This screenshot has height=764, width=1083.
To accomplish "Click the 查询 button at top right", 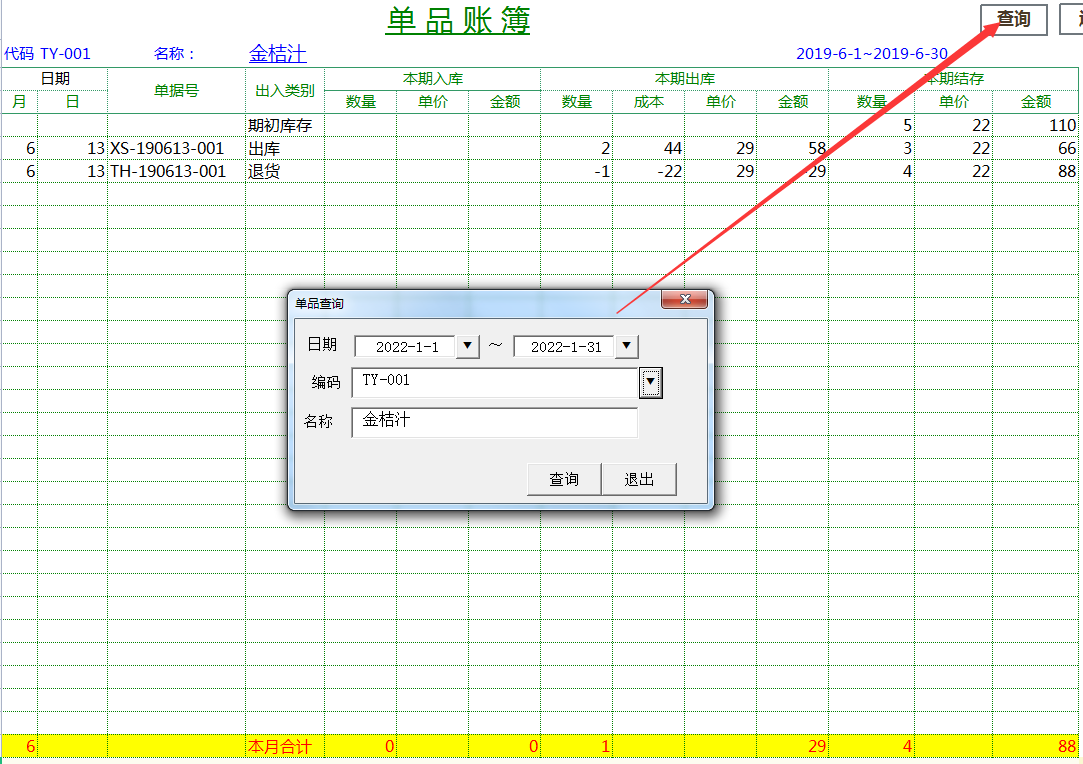I will point(1013,19).
